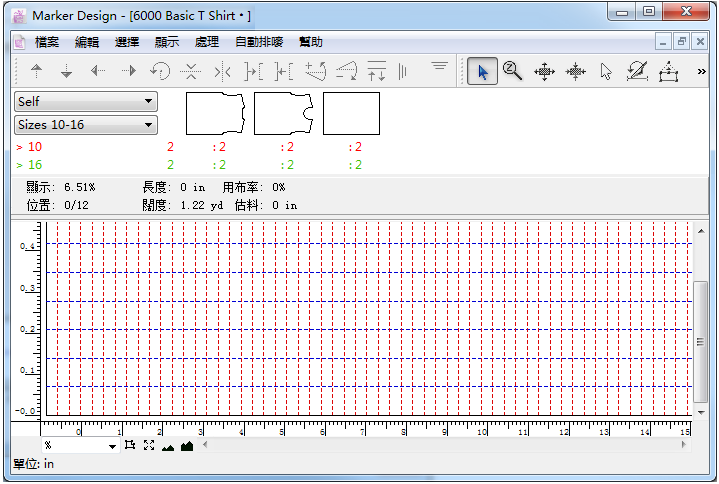Screen dimensions: 719x484
Task: Click the horizontal scrollbar right arrow
Action: [684, 444]
